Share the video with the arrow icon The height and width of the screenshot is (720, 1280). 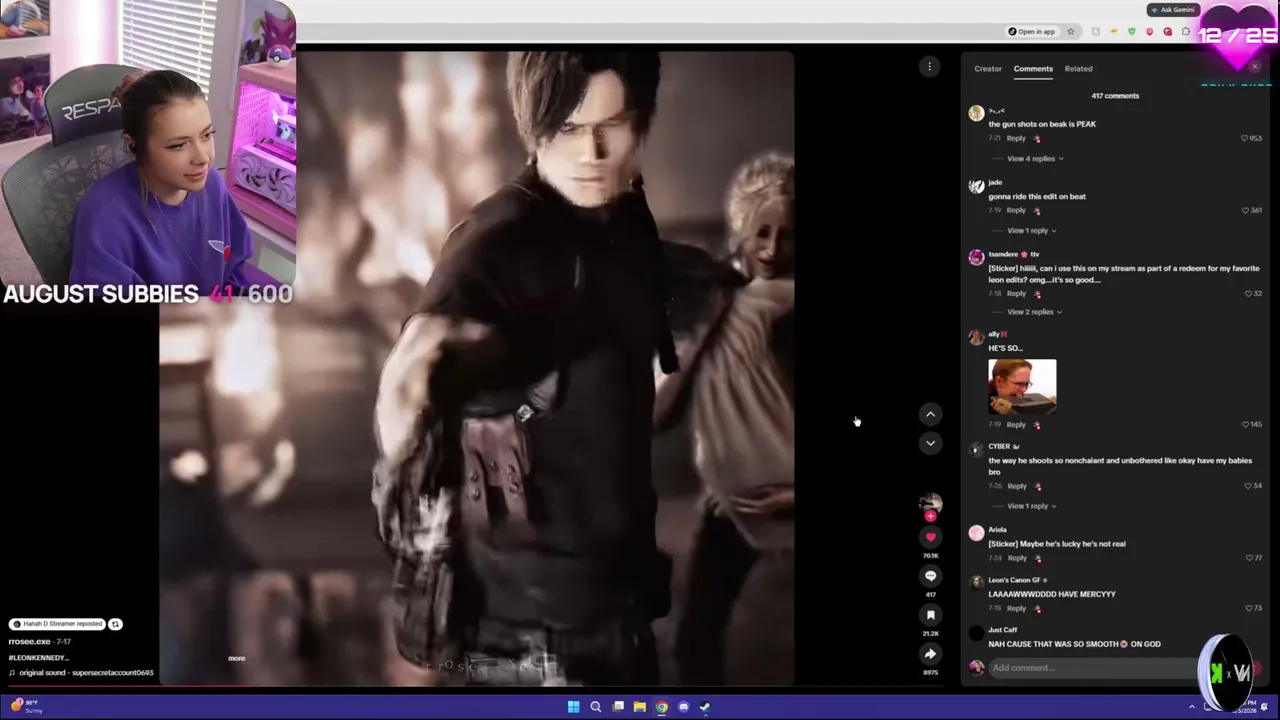tap(930, 654)
